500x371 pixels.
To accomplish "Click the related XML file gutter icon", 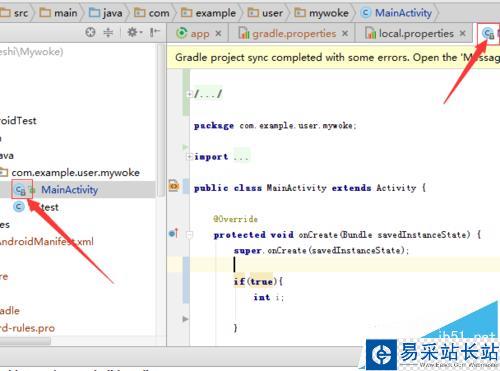I will tap(174, 186).
